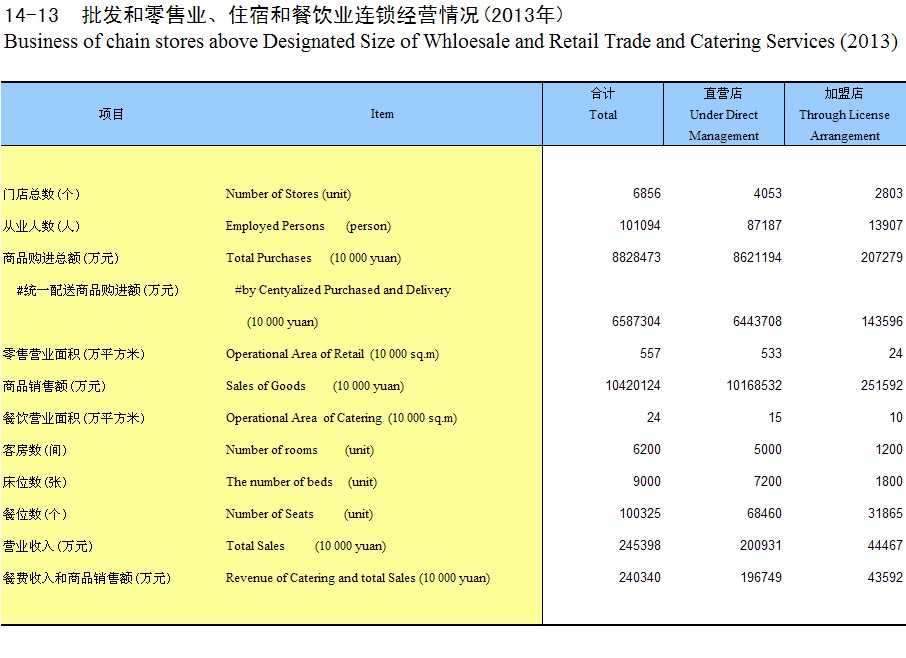Click the value 251592
906x658 pixels.
(881, 385)
